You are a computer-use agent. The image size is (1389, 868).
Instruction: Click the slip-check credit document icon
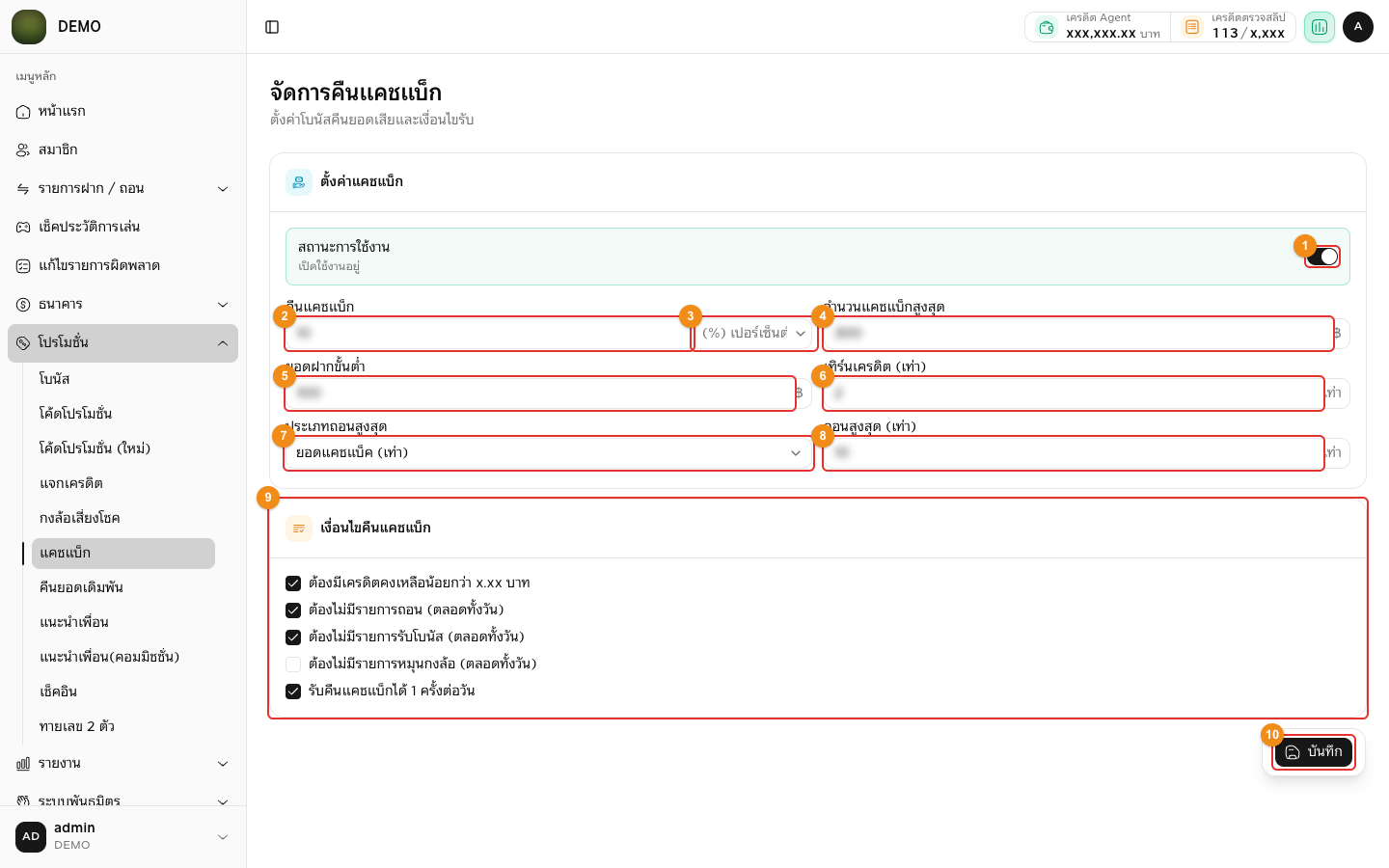point(1192,27)
